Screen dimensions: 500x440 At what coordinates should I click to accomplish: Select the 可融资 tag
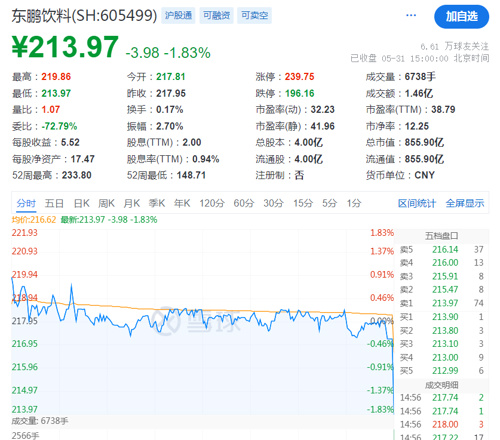(x=216, y=15)
